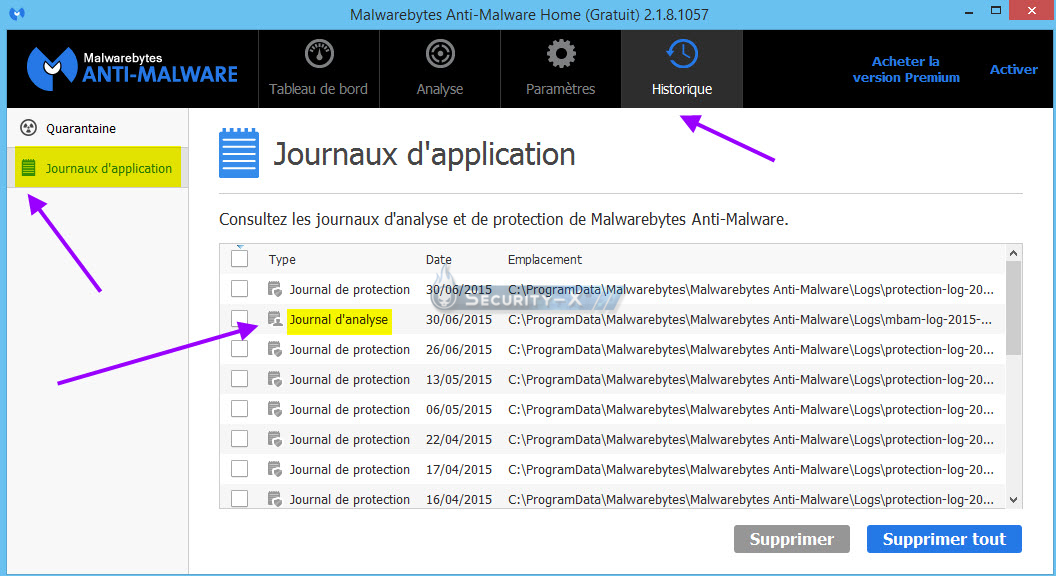This screenshot has width=1056, height=576.
Task: Check the 06/05/2015 protection log checkbox
Action: click(239, 408)
